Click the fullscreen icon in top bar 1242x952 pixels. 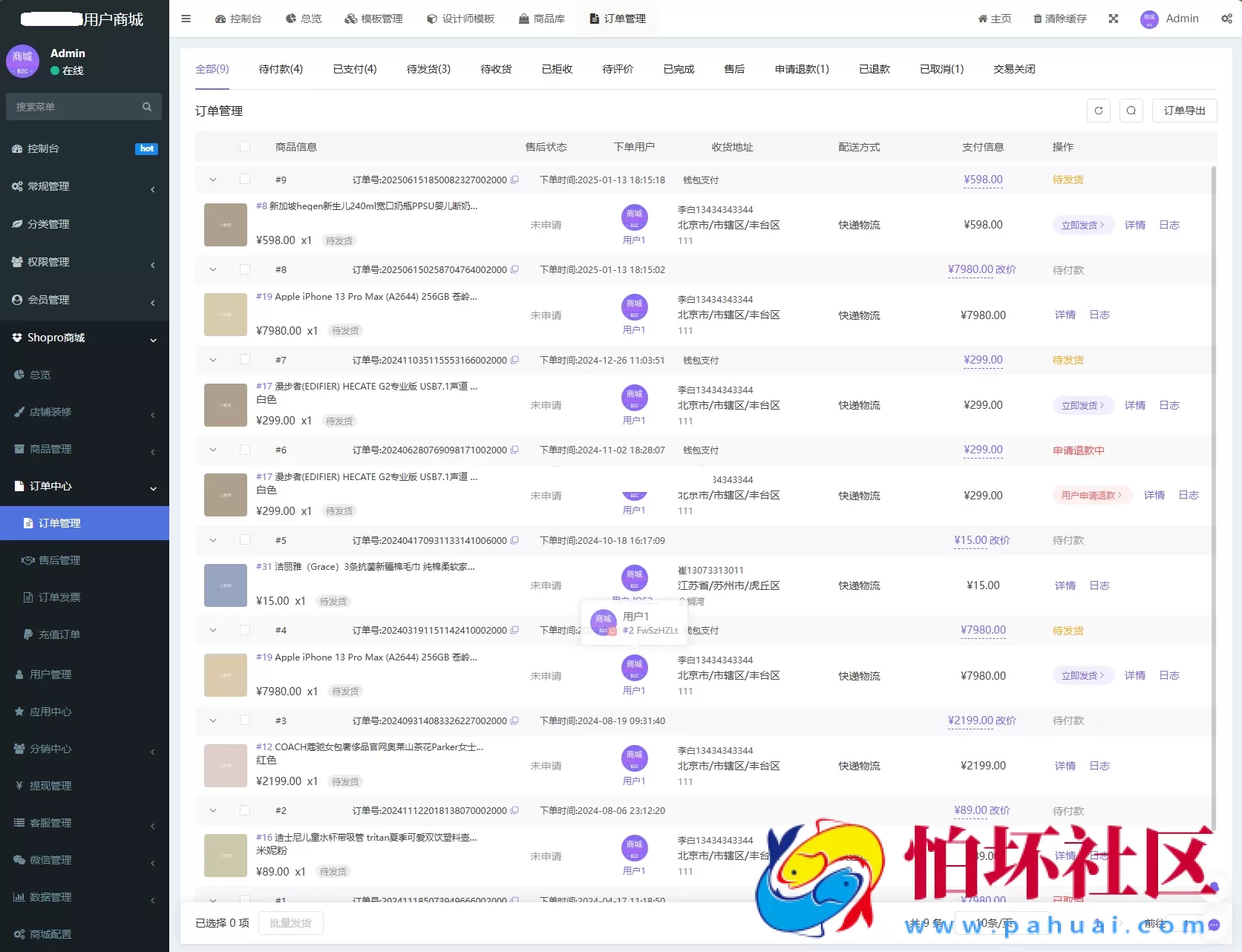(x=1113, y=19)
